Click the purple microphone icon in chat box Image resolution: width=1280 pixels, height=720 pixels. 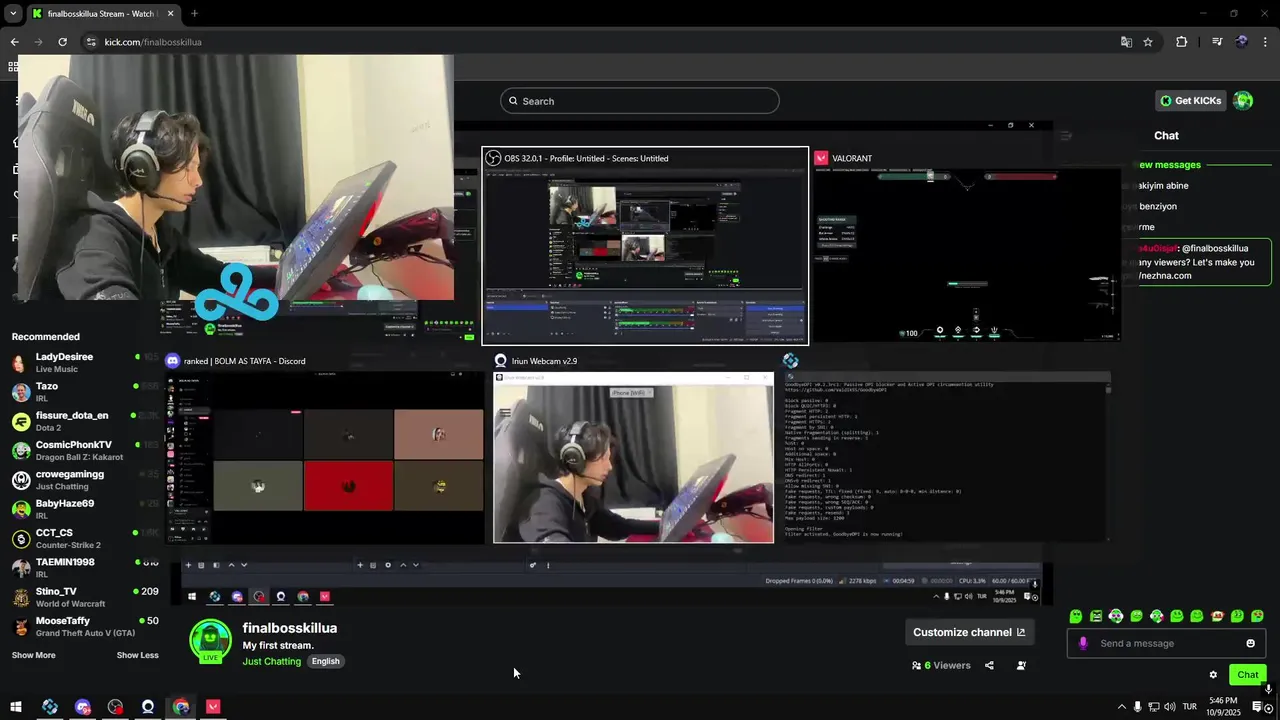click(x=1082, y=643)
